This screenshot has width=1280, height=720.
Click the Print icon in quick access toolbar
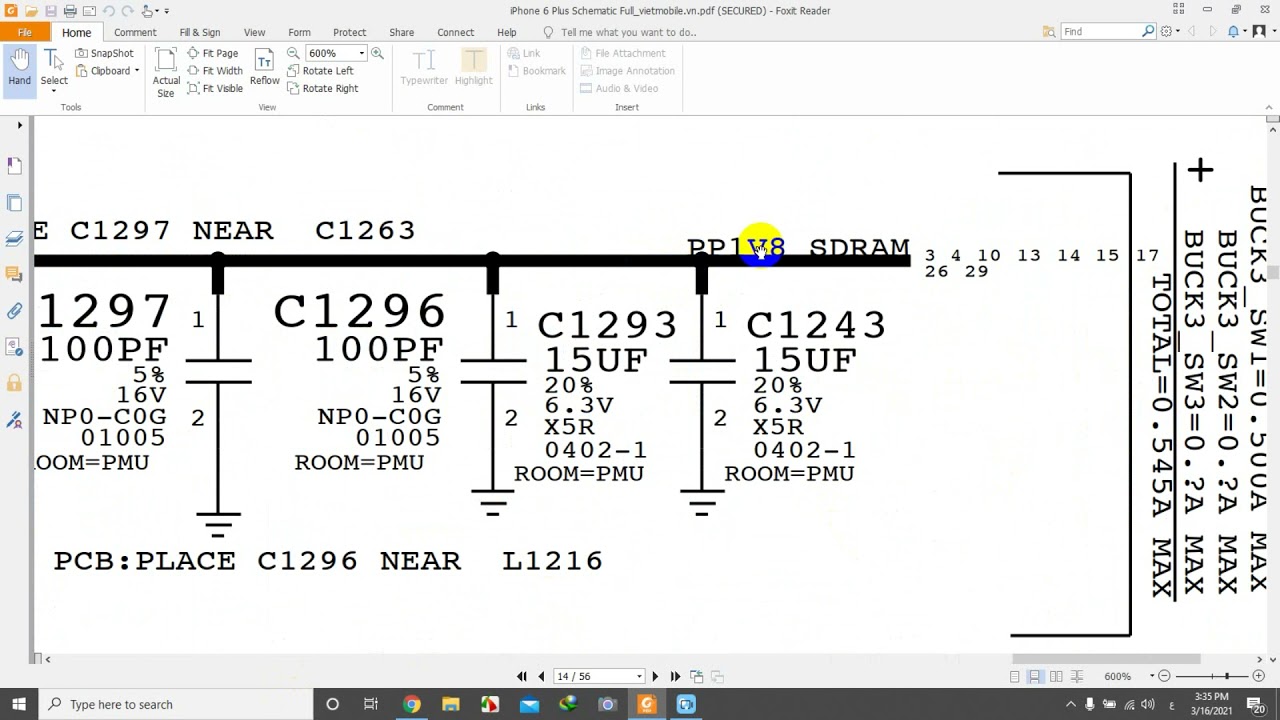click(x=70, y=11)
